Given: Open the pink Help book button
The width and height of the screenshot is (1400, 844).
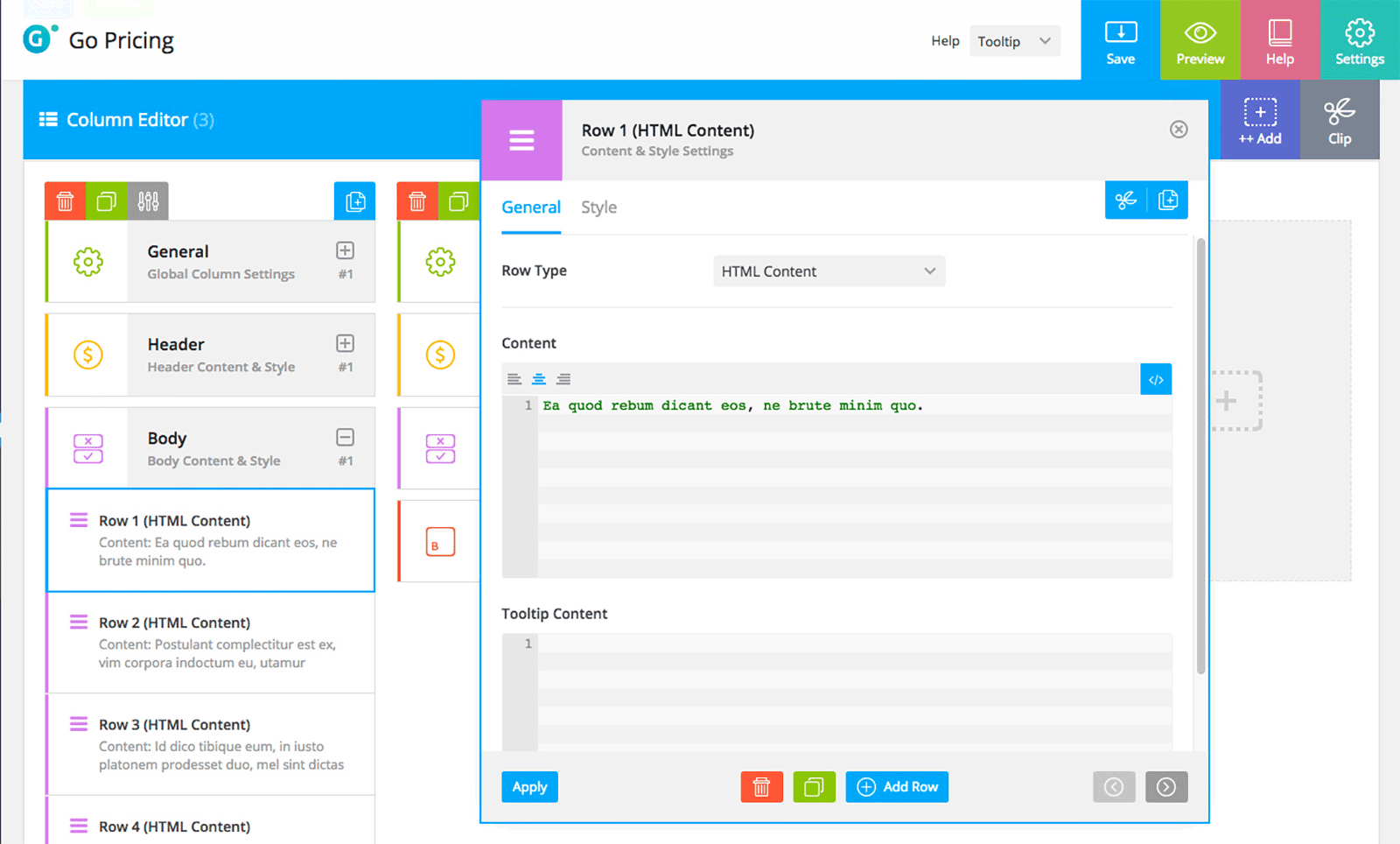Looking at the screenshot, I should pos(1279,40).
